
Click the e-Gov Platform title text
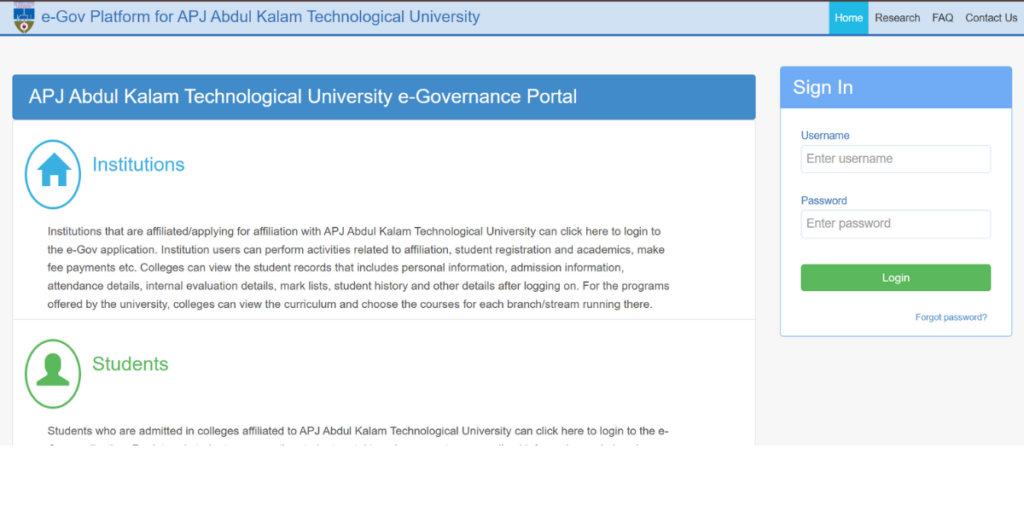pos(261,17)
